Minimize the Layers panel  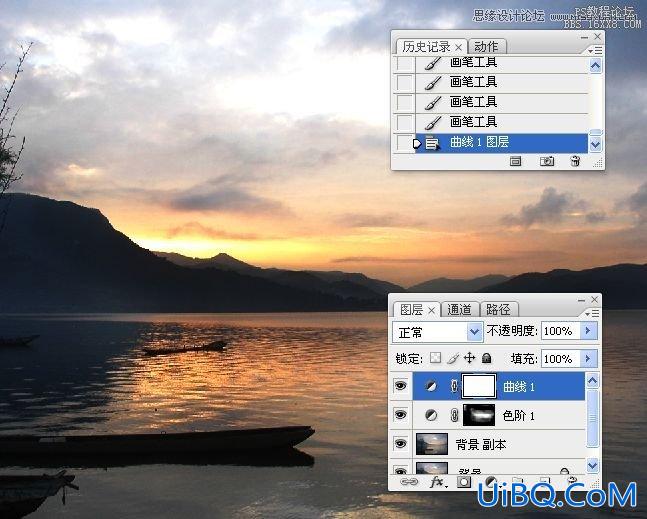tap(581, 300)
